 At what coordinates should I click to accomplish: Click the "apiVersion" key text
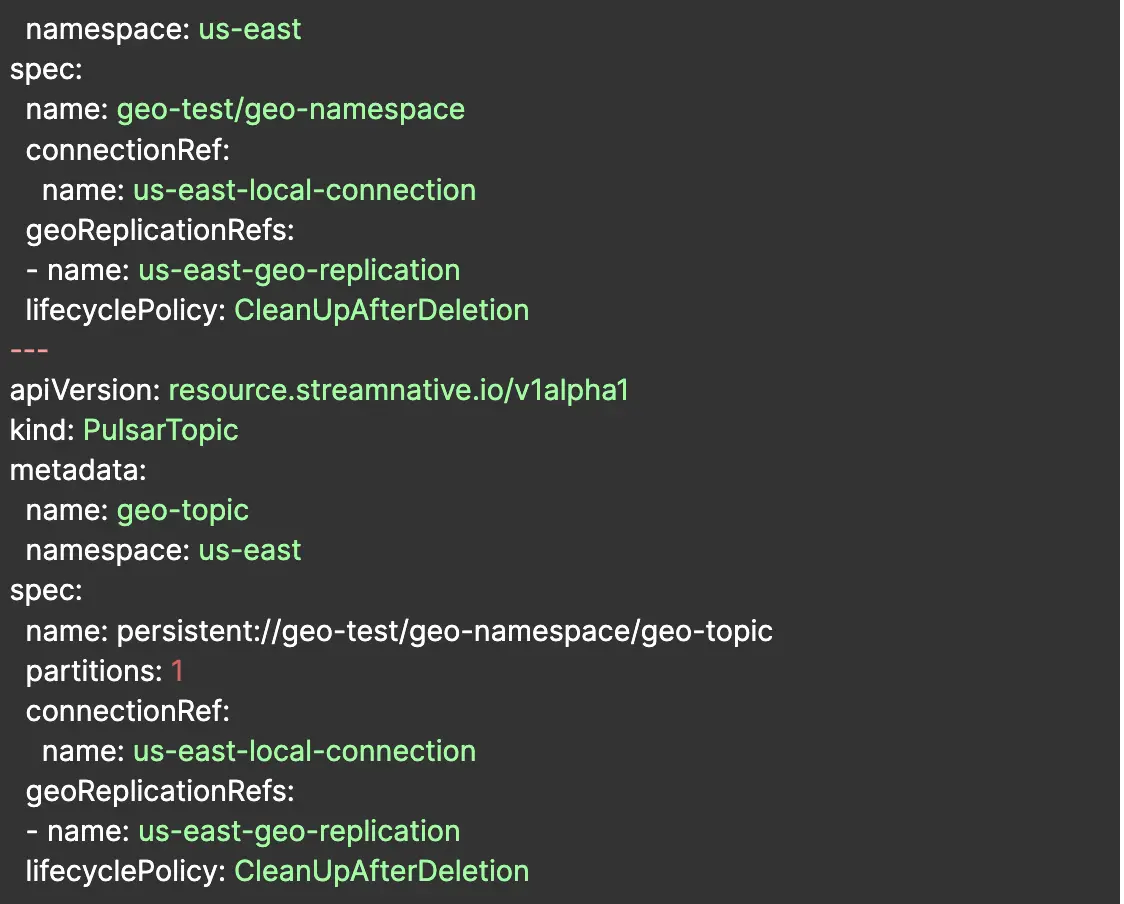pyautogui.click(x=82, y=390)
